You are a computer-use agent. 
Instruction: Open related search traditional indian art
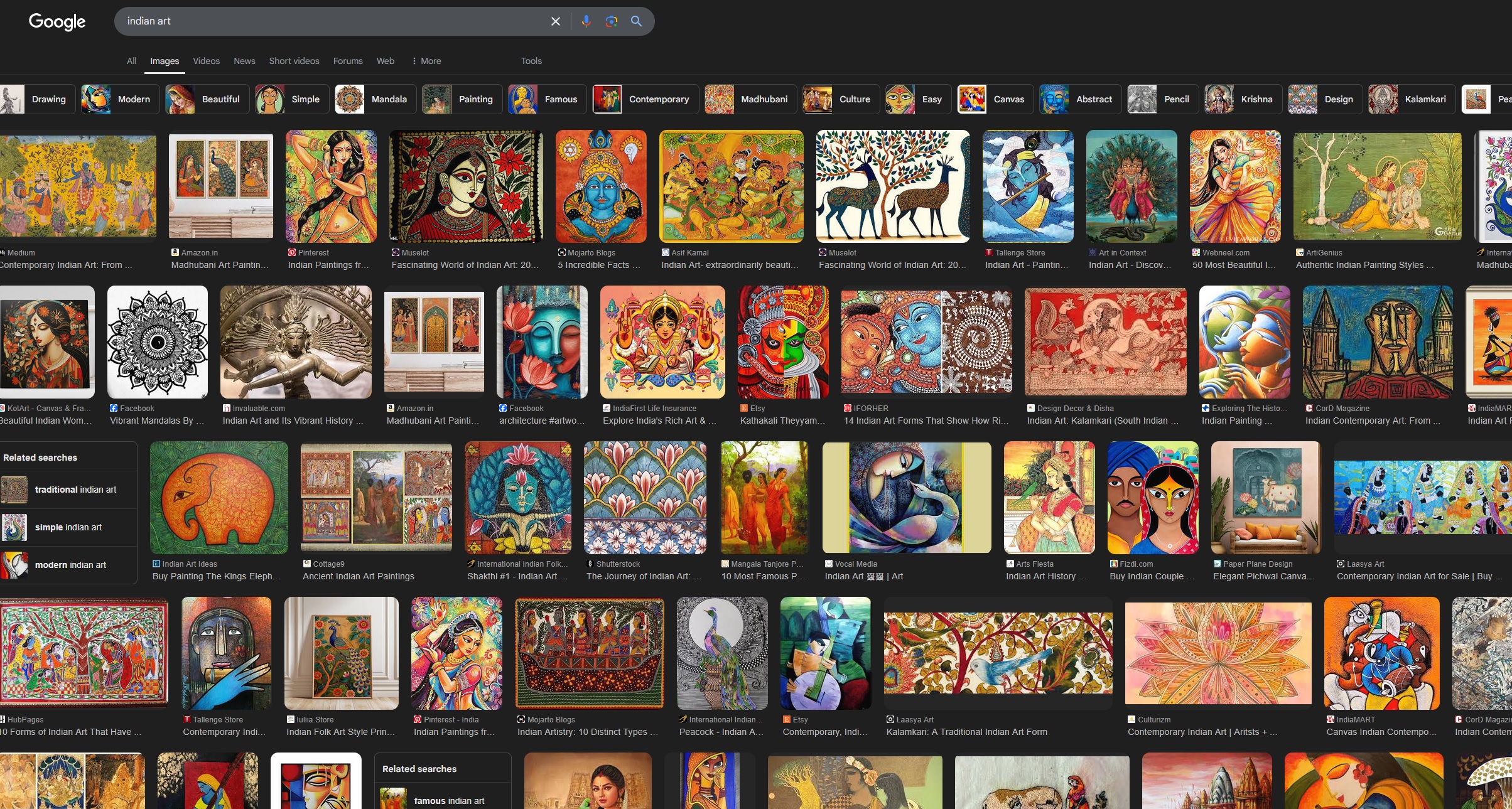pyautogui.click(x=68, y=490)
